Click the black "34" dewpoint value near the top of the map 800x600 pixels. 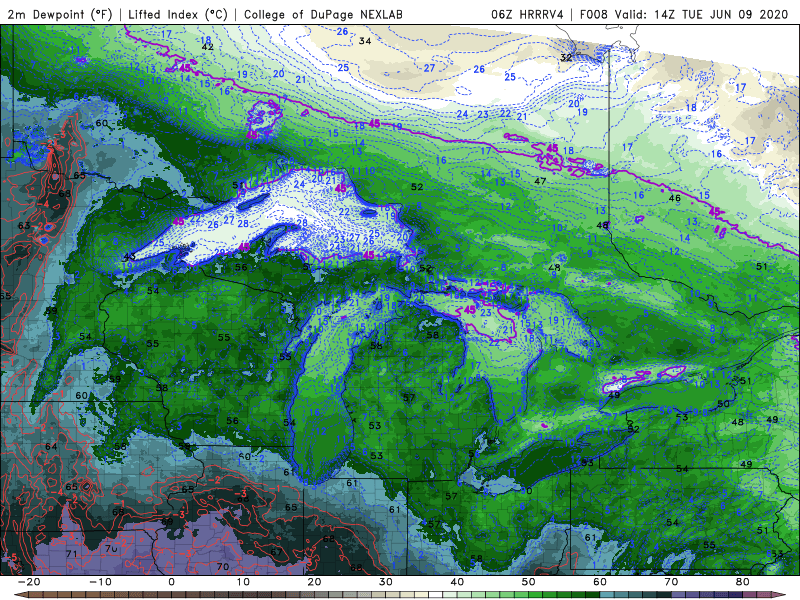365,41
